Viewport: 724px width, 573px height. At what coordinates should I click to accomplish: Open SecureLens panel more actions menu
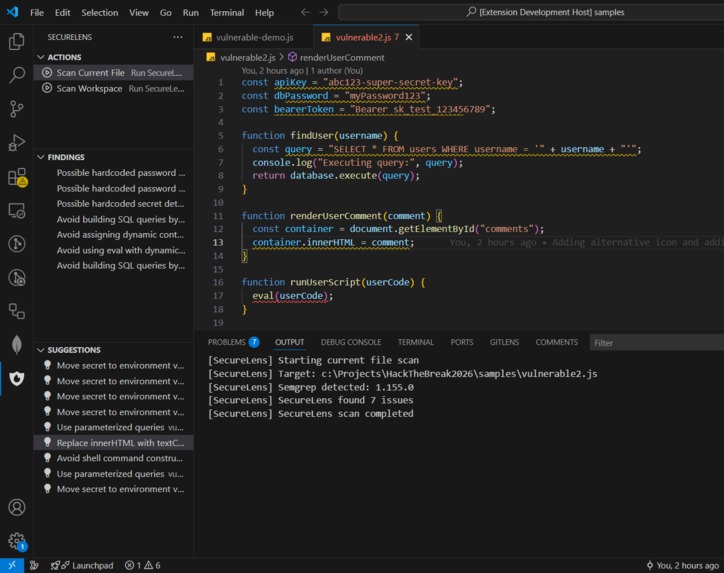click(x=178, y=37)
